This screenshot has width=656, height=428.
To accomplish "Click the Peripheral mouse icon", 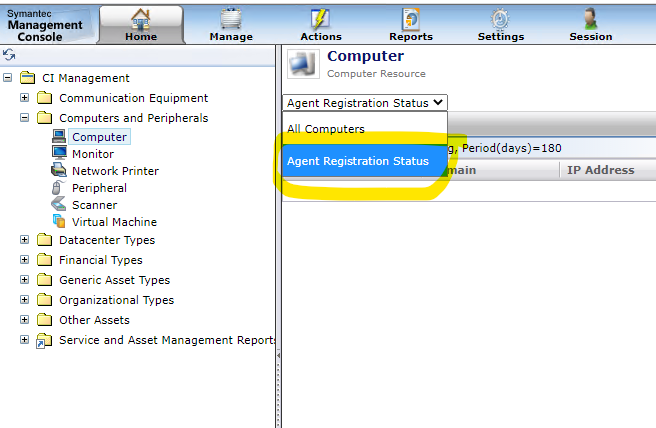I will pyautogui.click(x=59, y=188).
